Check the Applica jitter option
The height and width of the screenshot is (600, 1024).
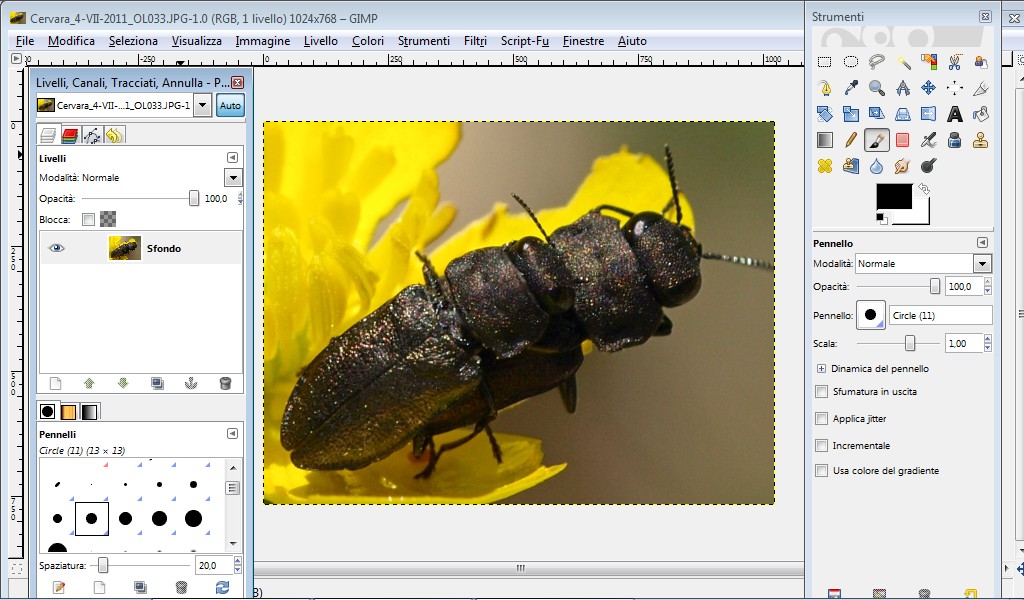(x=822, y=419)
